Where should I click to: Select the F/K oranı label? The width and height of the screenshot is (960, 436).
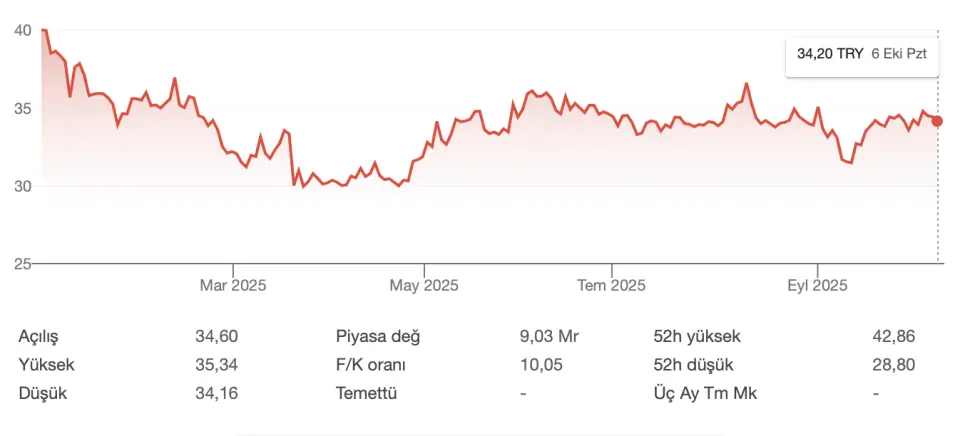pos(371,365)
